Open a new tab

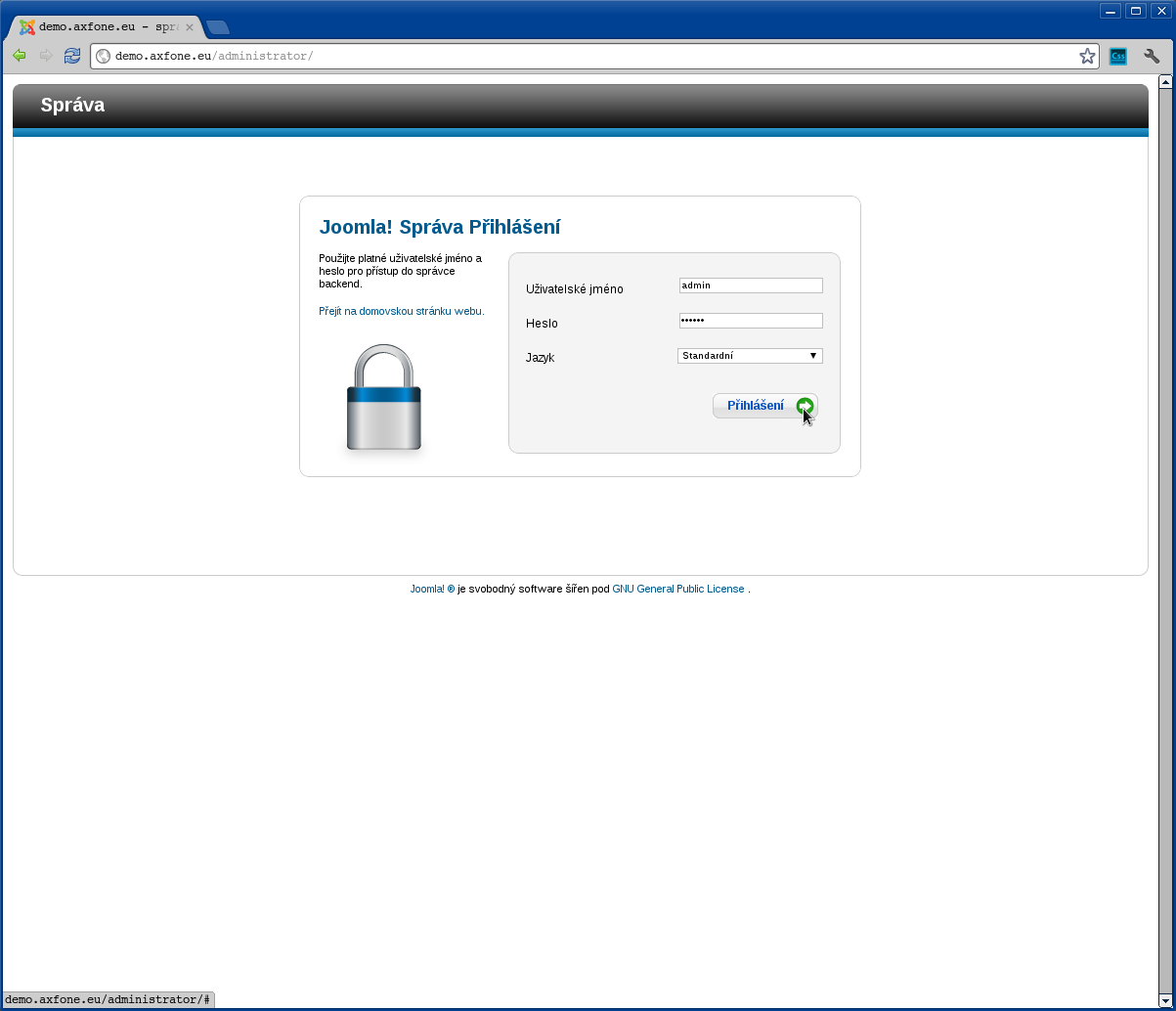tap(218, 27)
